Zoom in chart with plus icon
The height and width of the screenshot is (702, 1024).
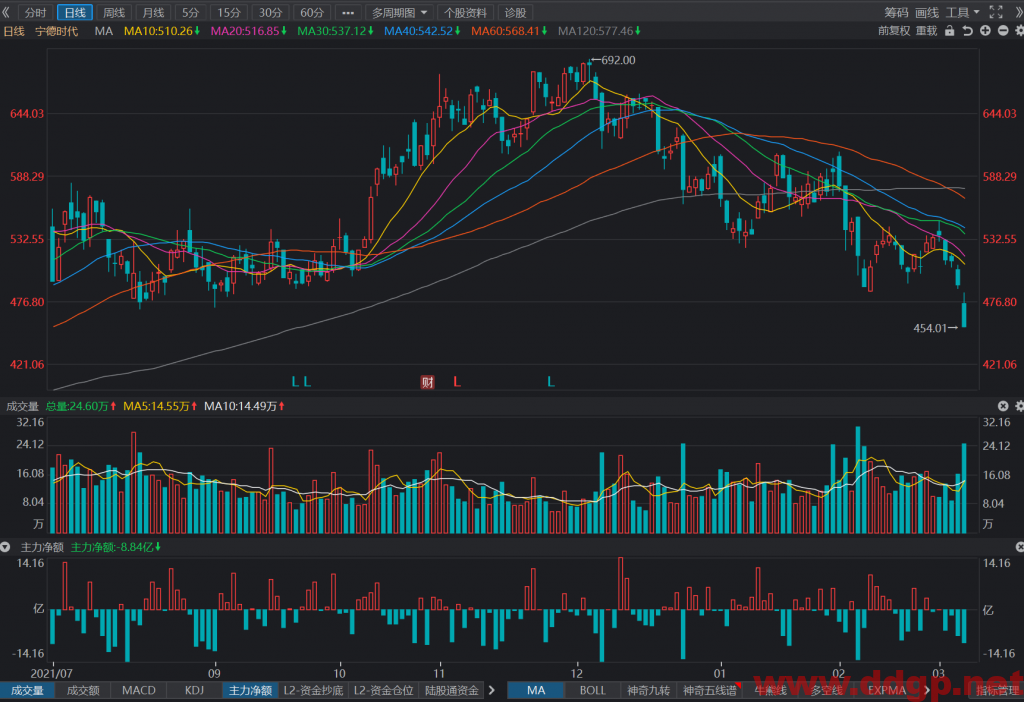[x=985, y=31]
